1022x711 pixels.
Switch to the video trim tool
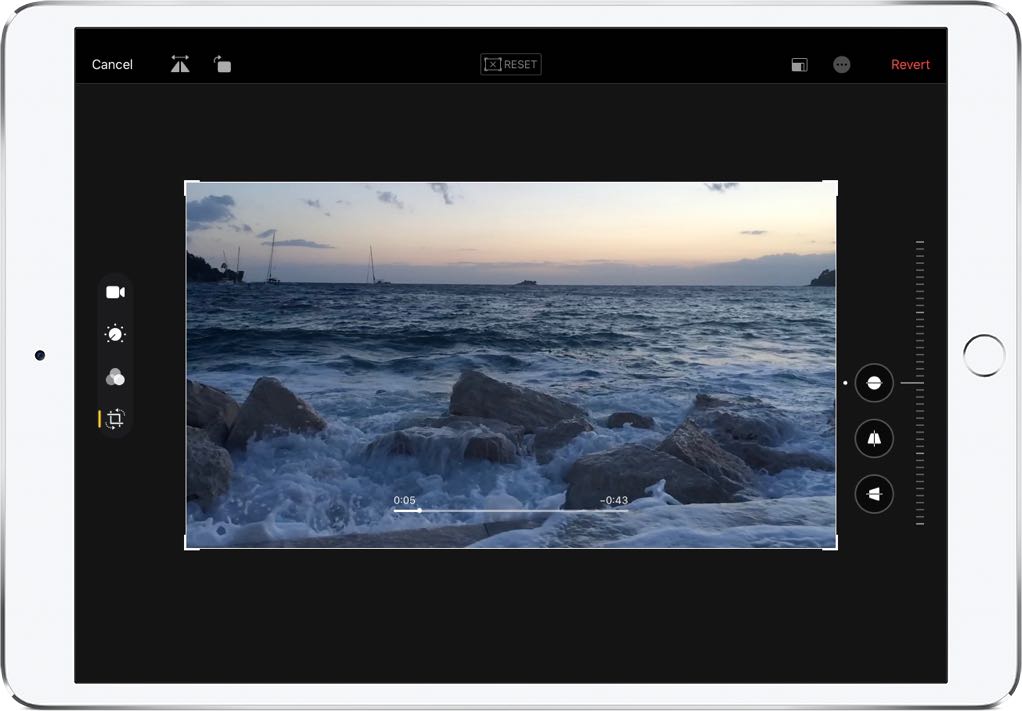point(115,292)
